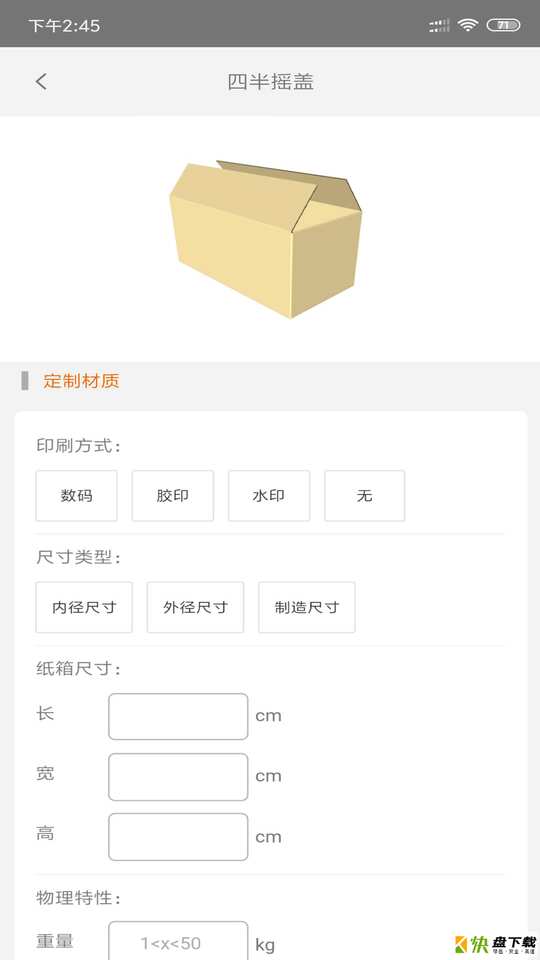Tap the 定制材质 section heading
This screenshot has width=540, height=960.
point(81,381)
